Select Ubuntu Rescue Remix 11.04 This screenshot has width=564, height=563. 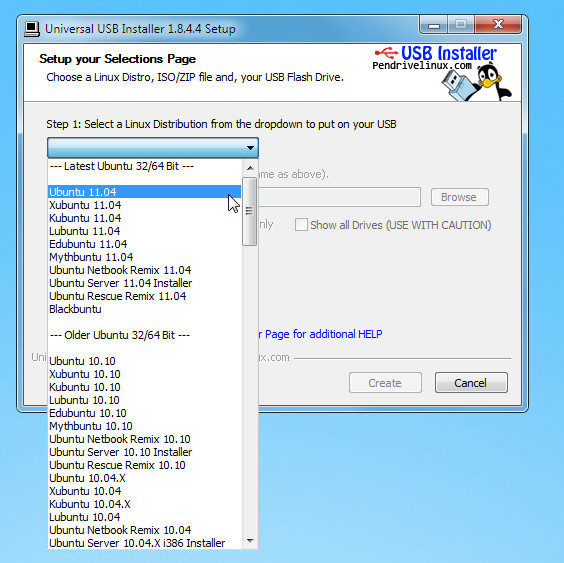pyautogui.click(x=144, y=296)
